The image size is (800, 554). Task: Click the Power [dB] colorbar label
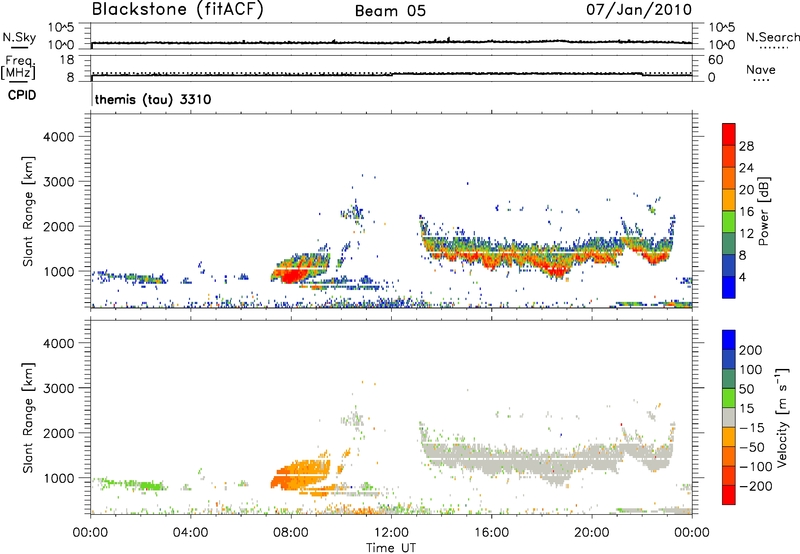pyautogui.click(x=763, y=211)
